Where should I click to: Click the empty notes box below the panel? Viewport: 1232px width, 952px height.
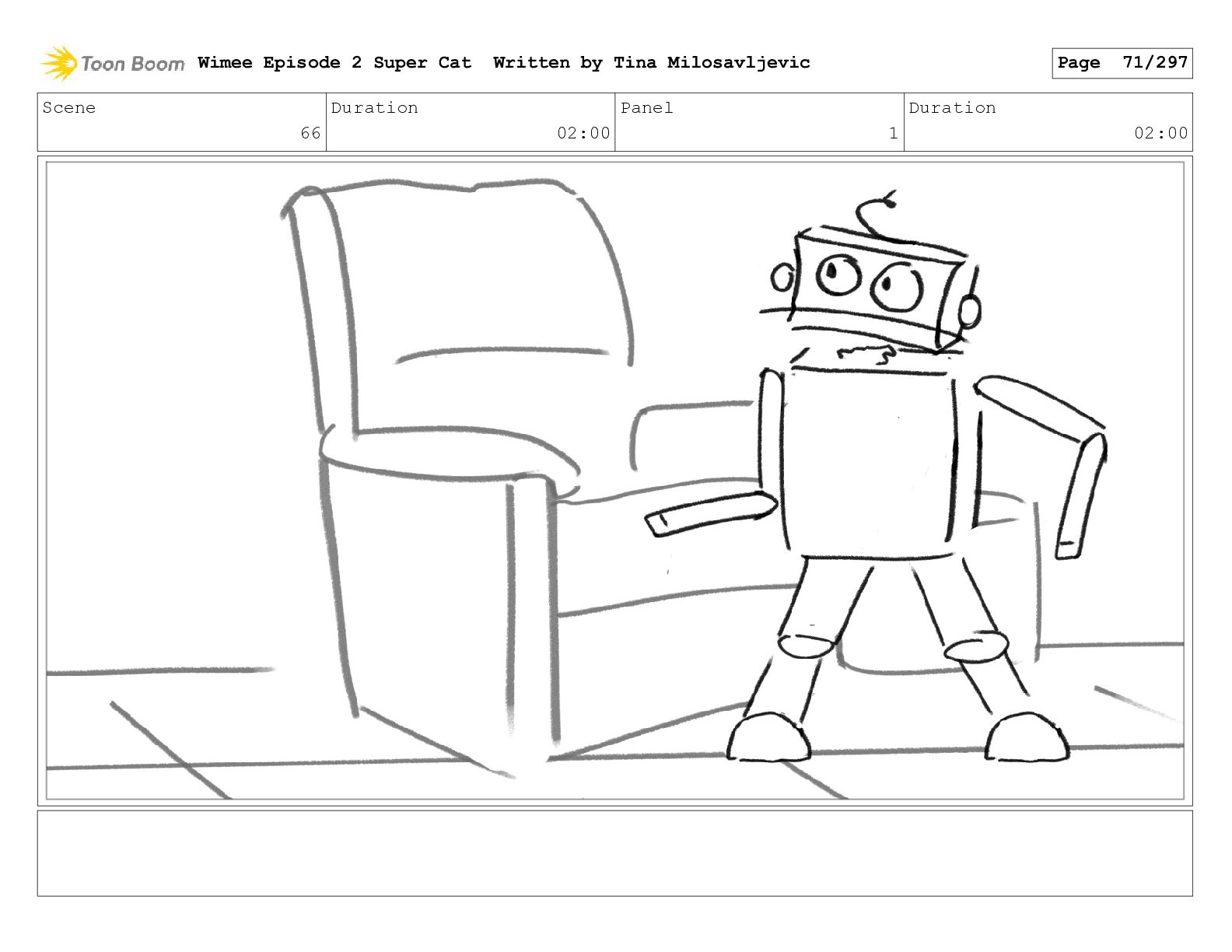[614, 853]
